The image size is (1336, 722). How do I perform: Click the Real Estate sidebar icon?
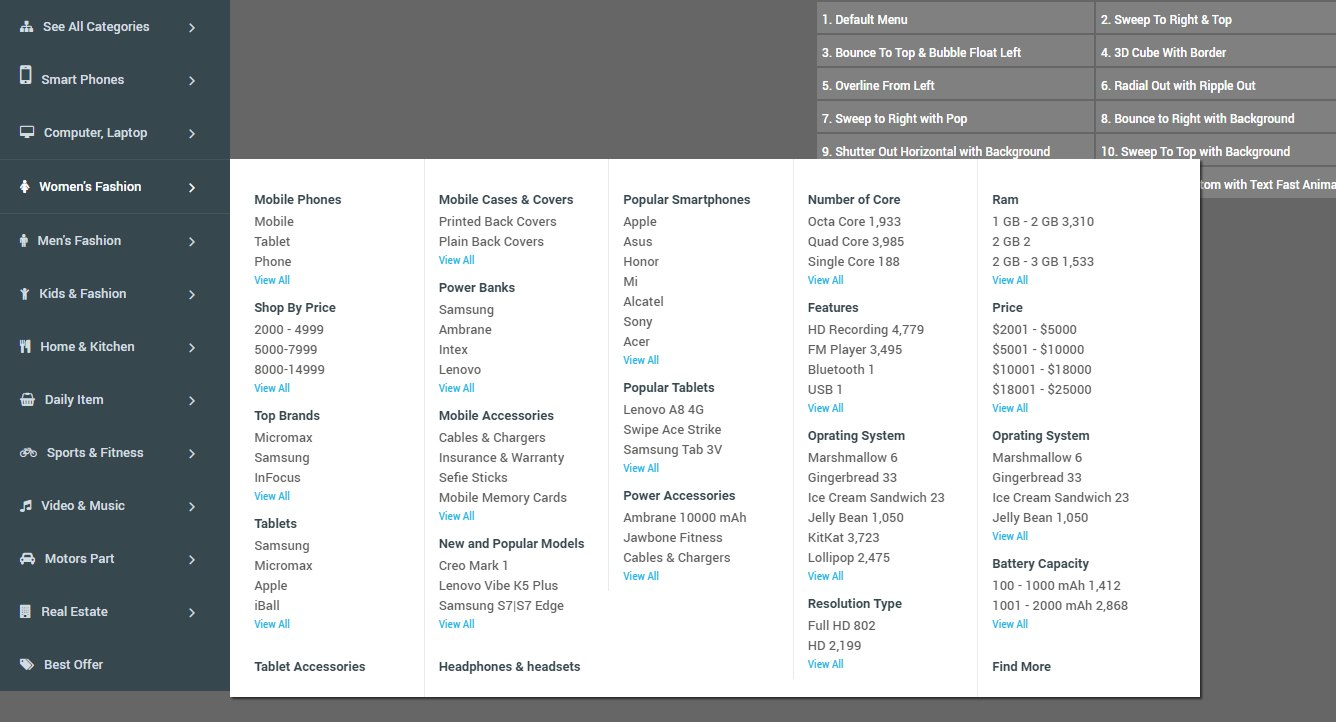(x=24, y=611)
